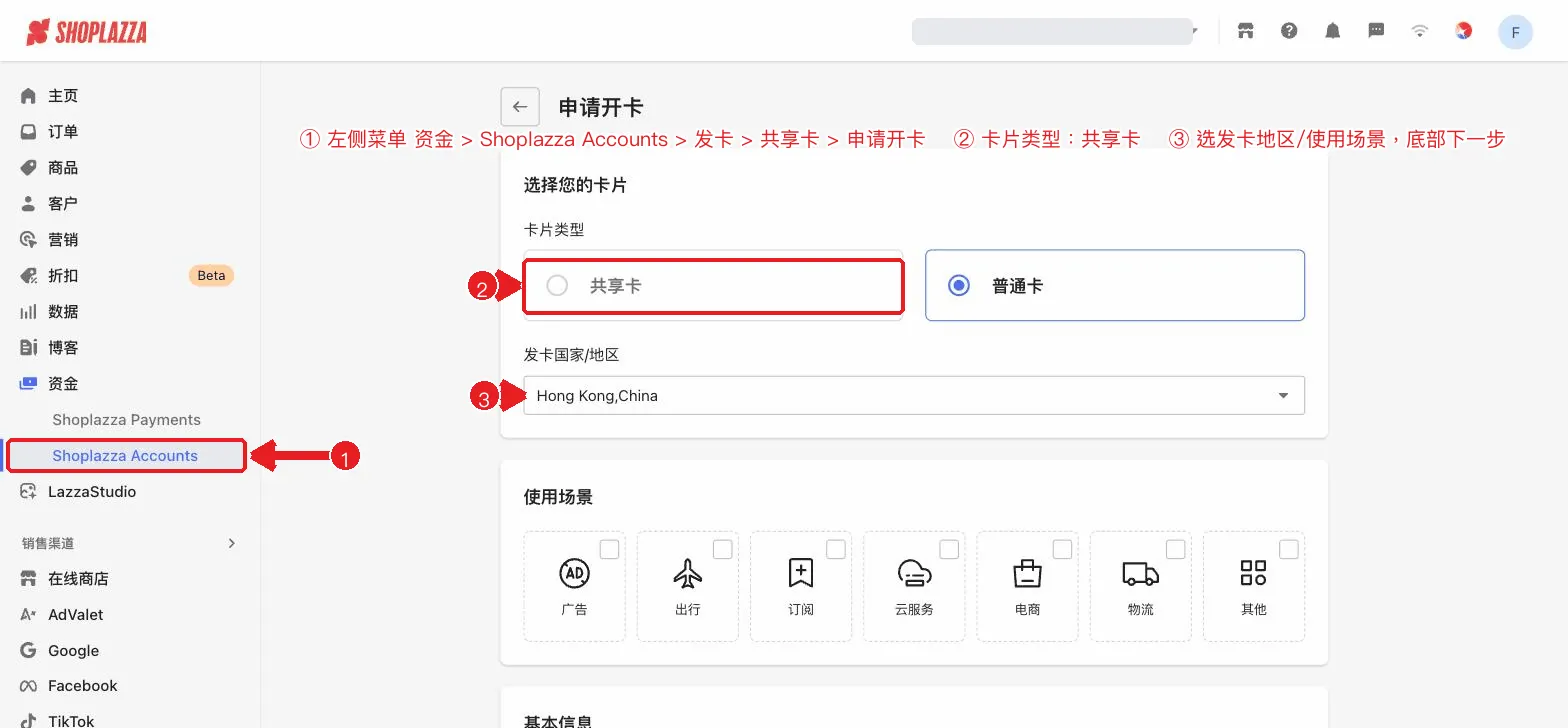Enable the 订阅 subscription checkbox
This screenshot has height=728, width=1568.
836,549
